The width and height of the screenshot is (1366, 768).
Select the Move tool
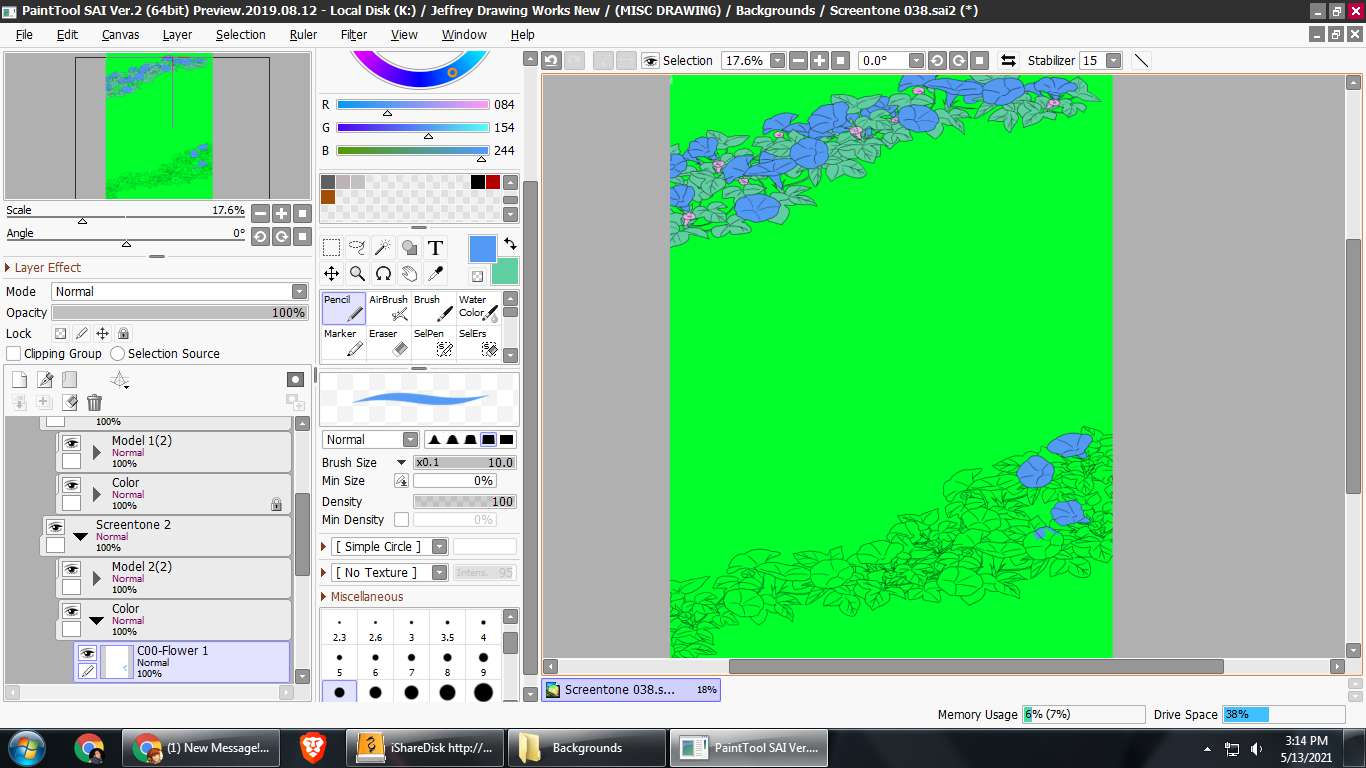coord(331,274)
